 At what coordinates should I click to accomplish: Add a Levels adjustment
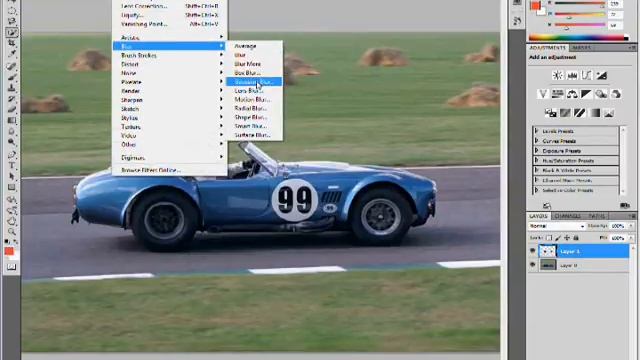pos(572,75)
